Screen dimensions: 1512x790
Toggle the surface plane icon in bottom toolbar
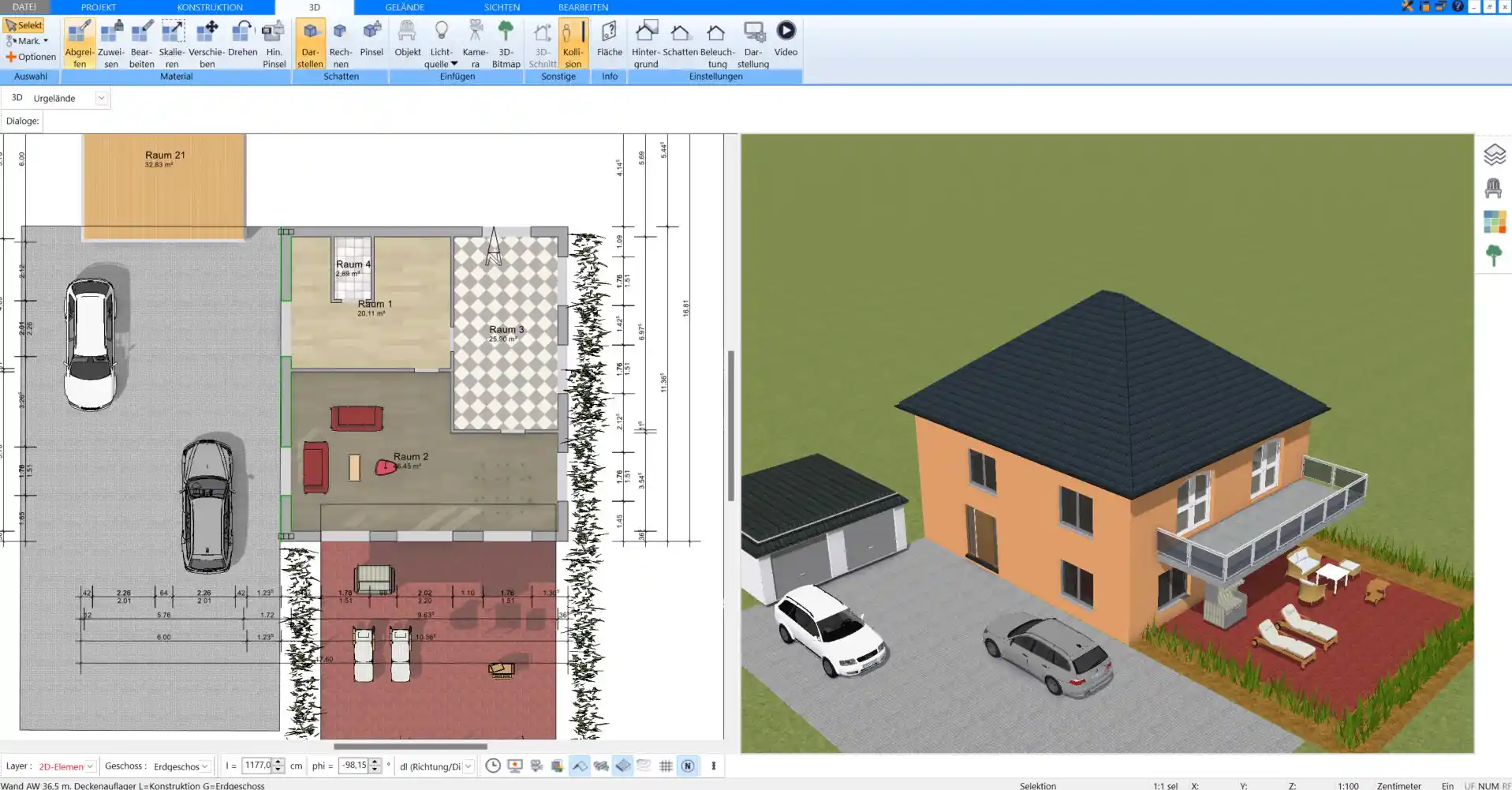(623, 766)
